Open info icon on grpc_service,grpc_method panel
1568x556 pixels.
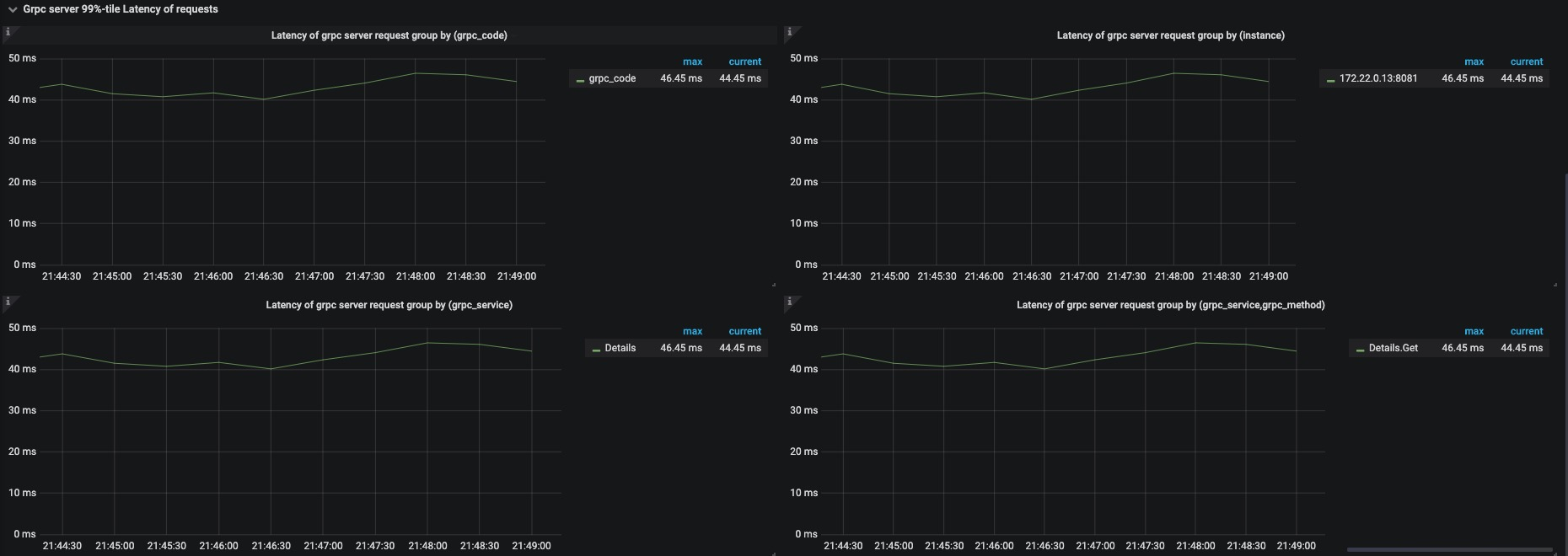[789, 302]
